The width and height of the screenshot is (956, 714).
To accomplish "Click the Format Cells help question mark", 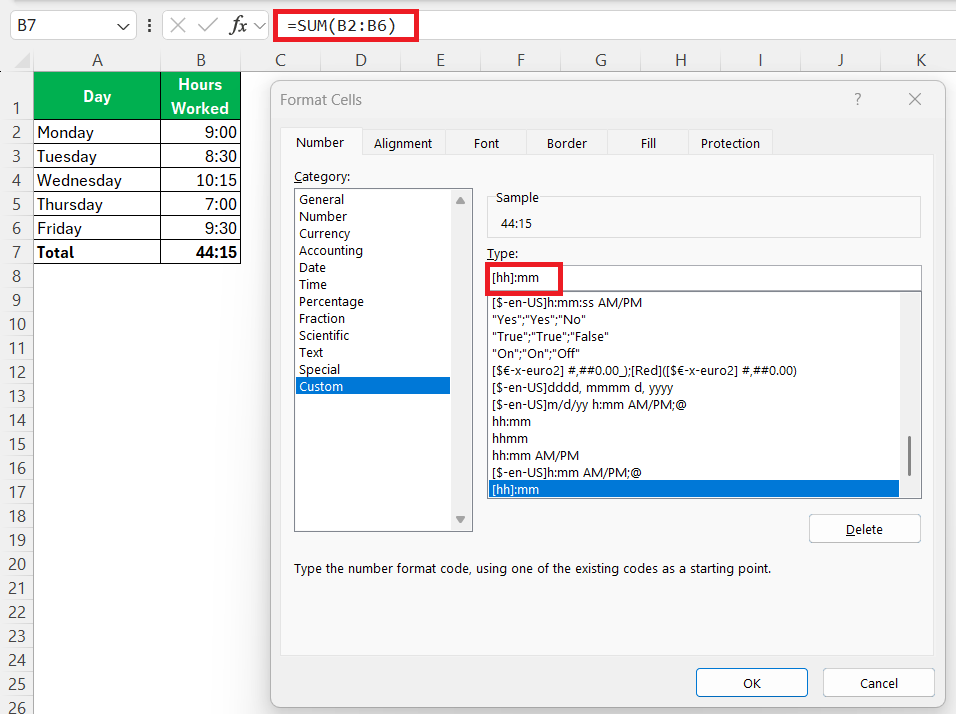I will click(858, 99).
